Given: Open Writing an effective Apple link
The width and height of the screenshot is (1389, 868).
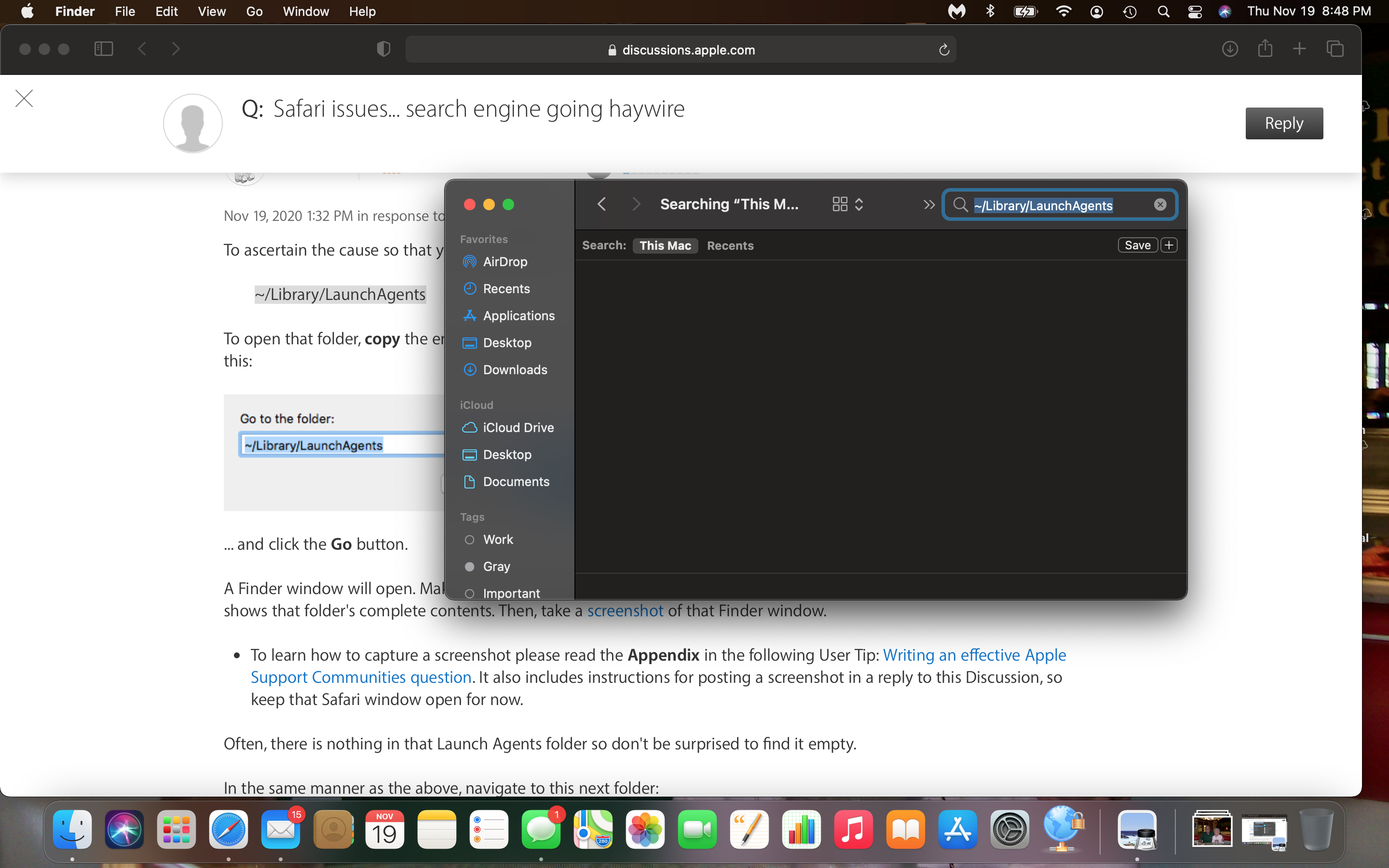Looking at the screenshot, I should click(x=974, y=655).
